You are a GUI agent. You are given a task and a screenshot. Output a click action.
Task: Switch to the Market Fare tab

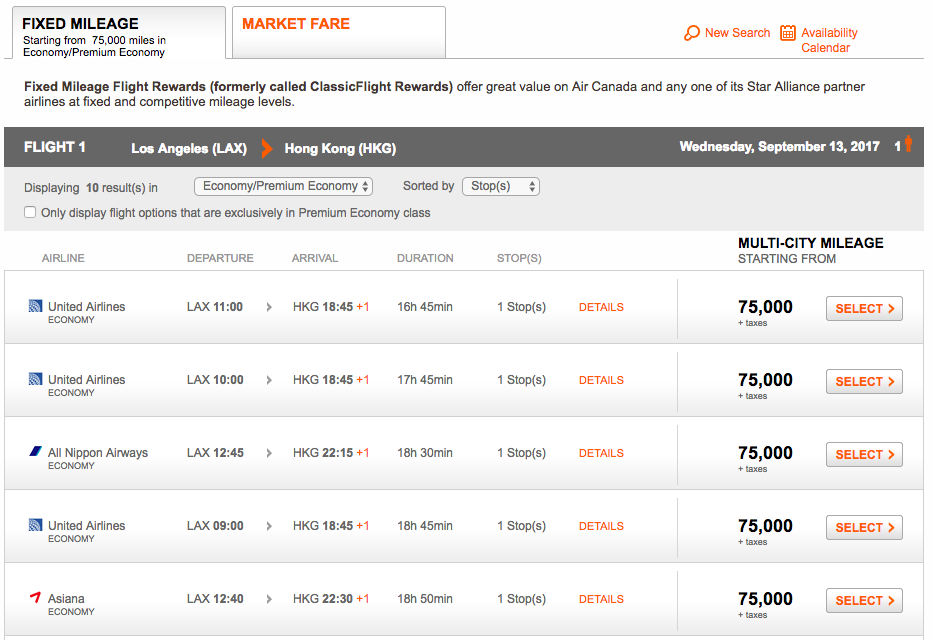pos(339,32)
